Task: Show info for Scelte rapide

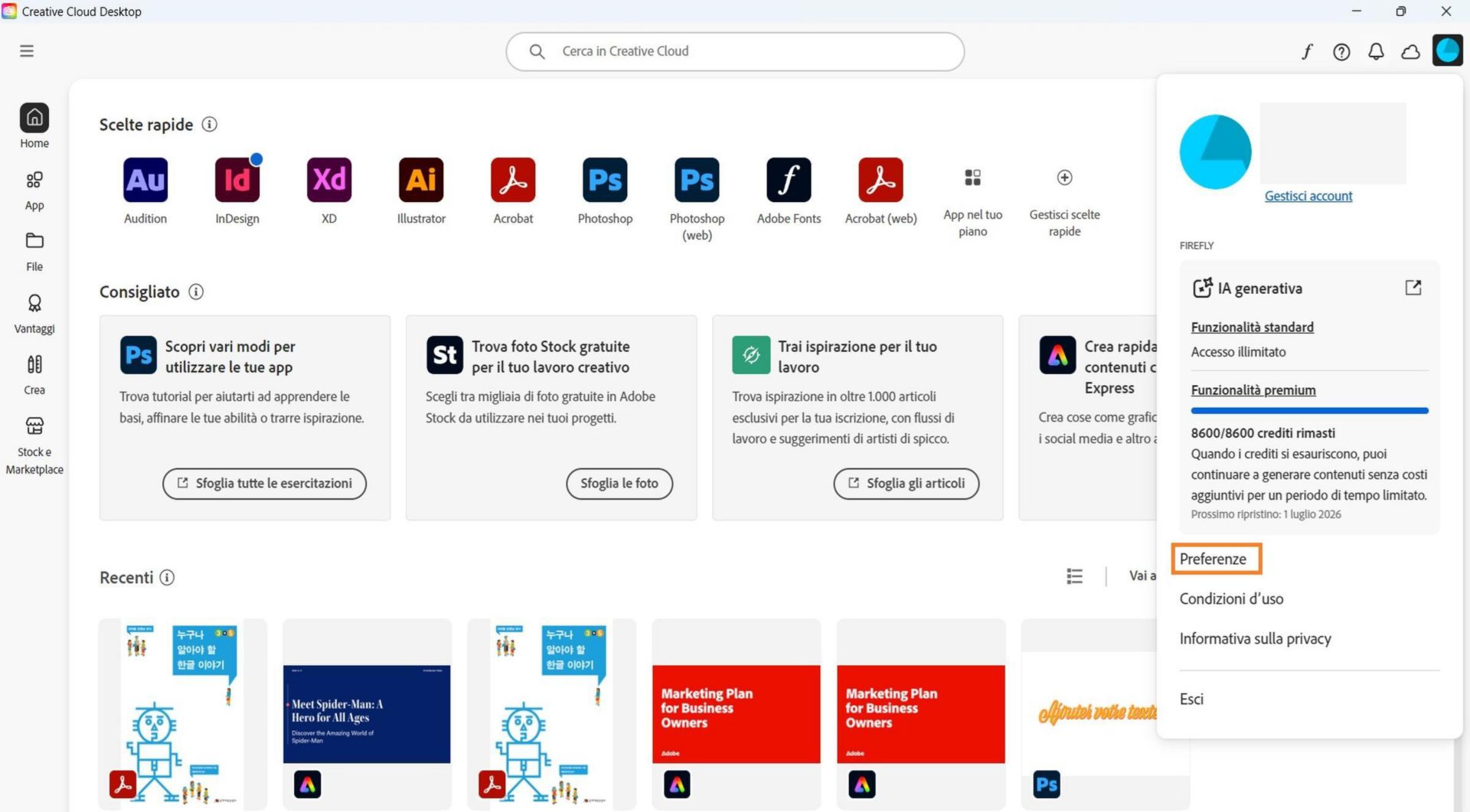Action: point(209,124)
